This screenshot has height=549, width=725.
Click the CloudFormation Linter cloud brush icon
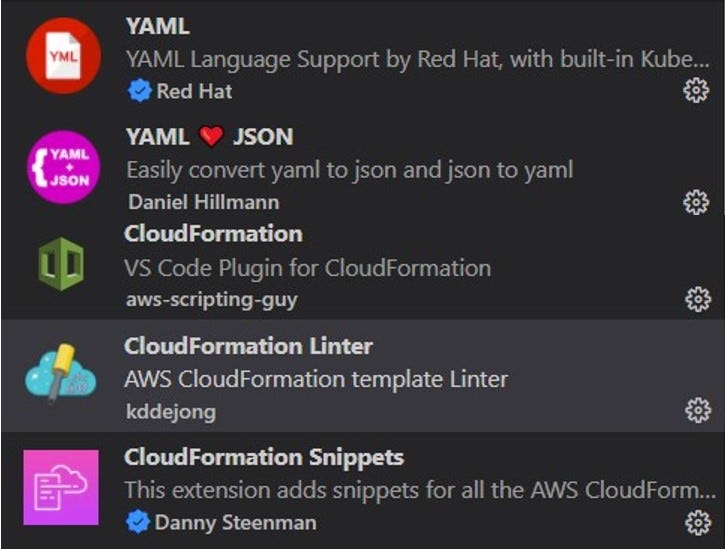[61, 374]
